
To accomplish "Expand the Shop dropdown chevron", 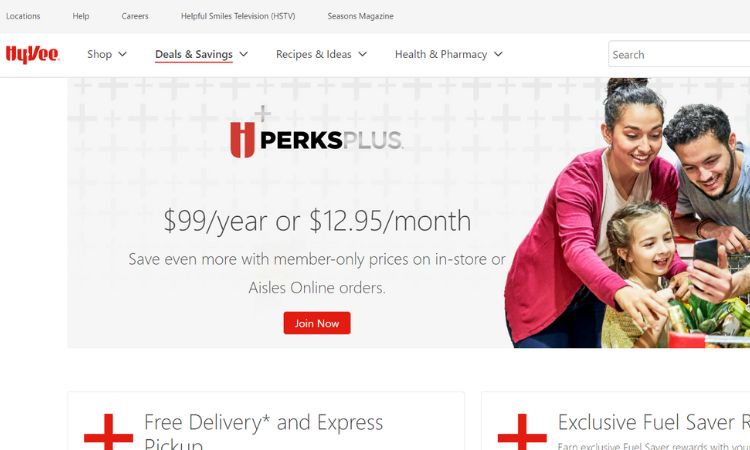I will (x=122, y=55).
